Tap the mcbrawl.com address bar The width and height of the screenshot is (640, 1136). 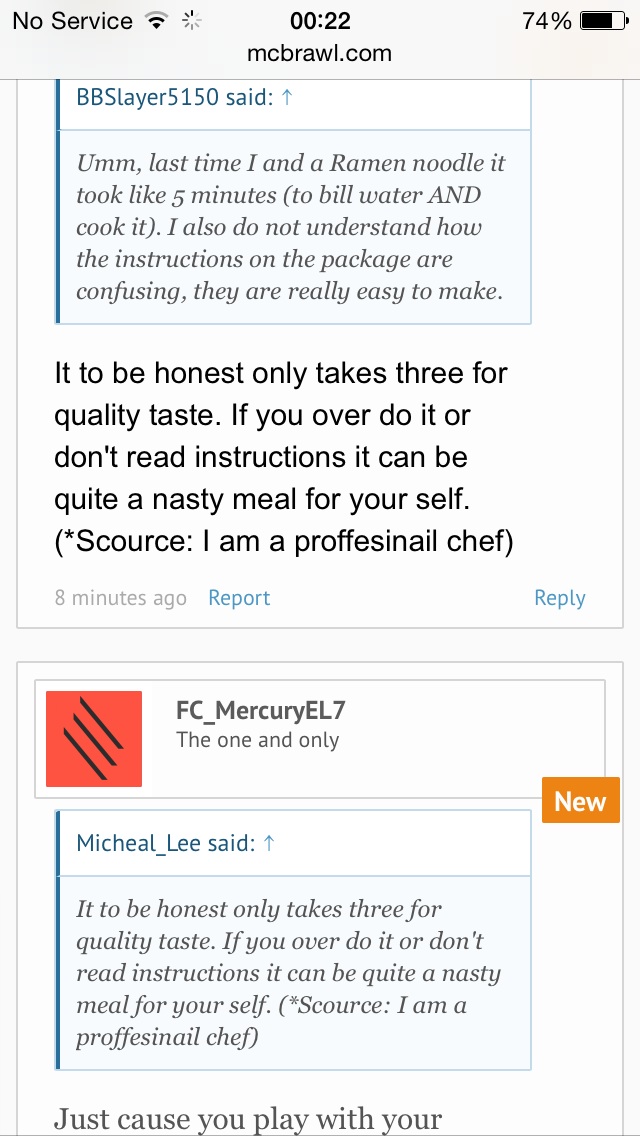[320, 53]
